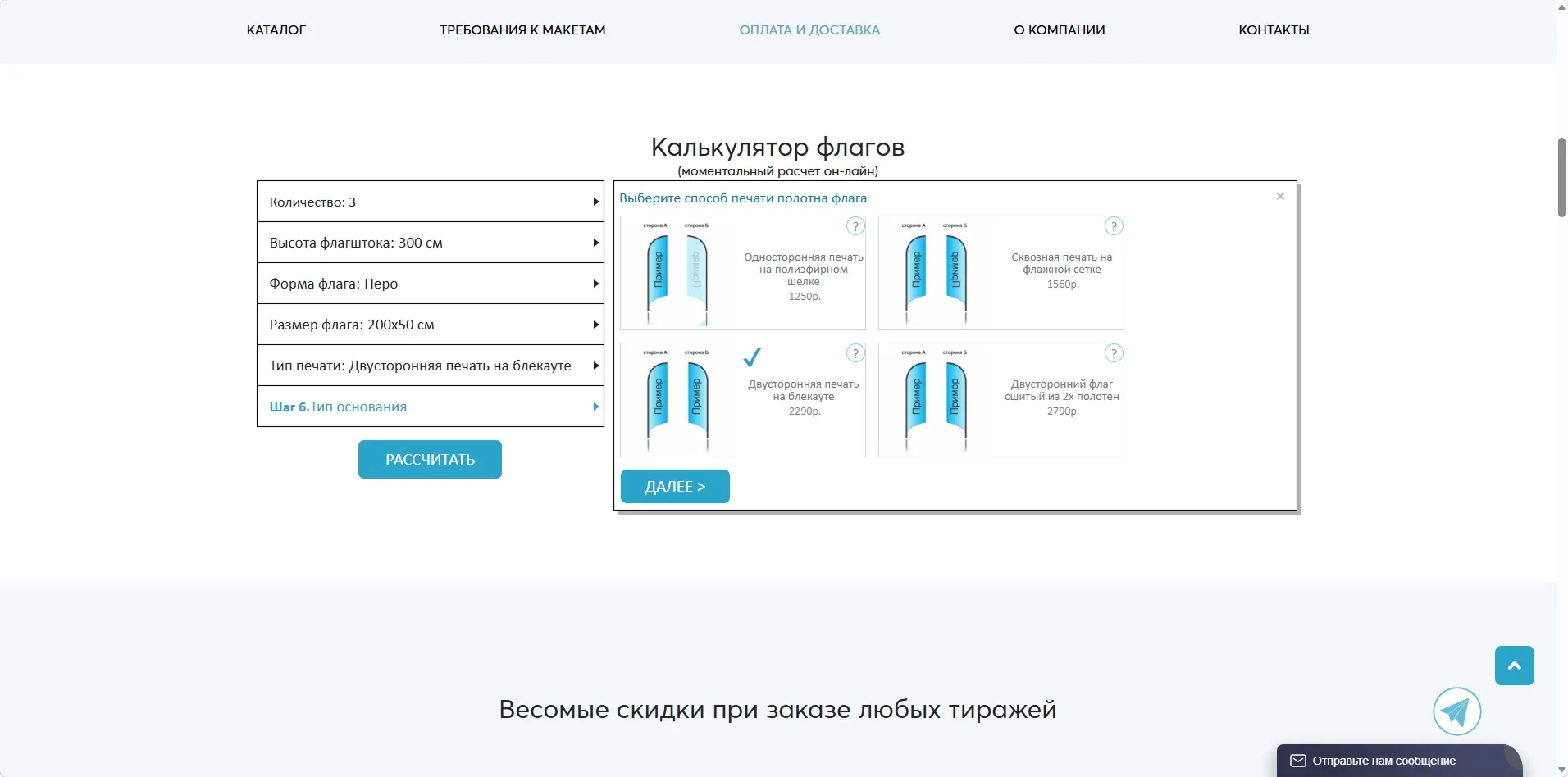Click scrollbar up arrow at page top
Screen dimensions: 1568x777
(1561, 7)
